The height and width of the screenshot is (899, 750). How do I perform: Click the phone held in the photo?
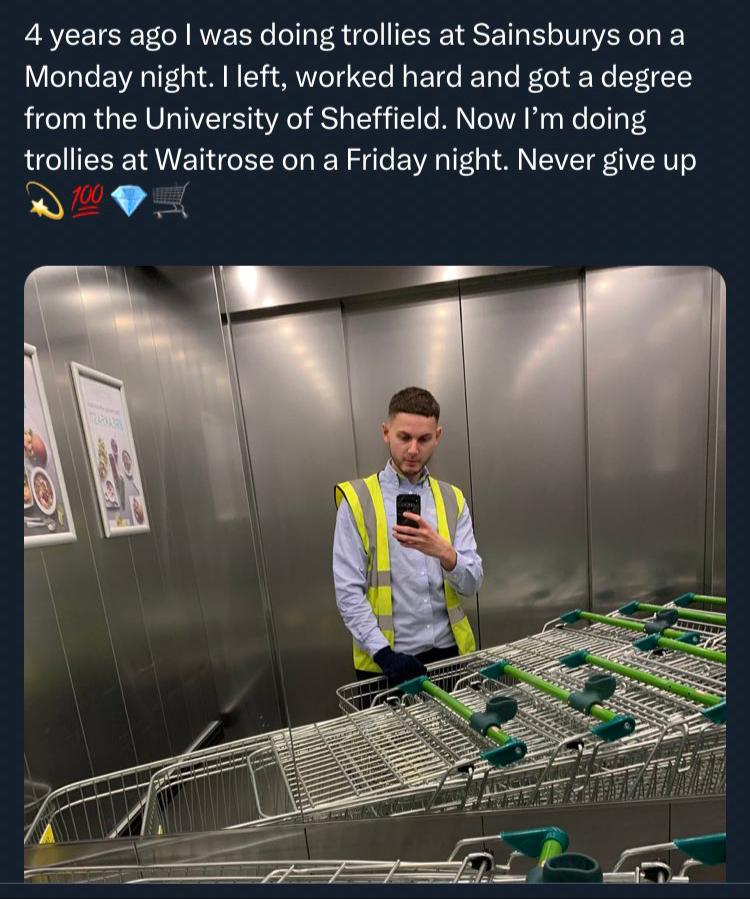tap(408, 509)
